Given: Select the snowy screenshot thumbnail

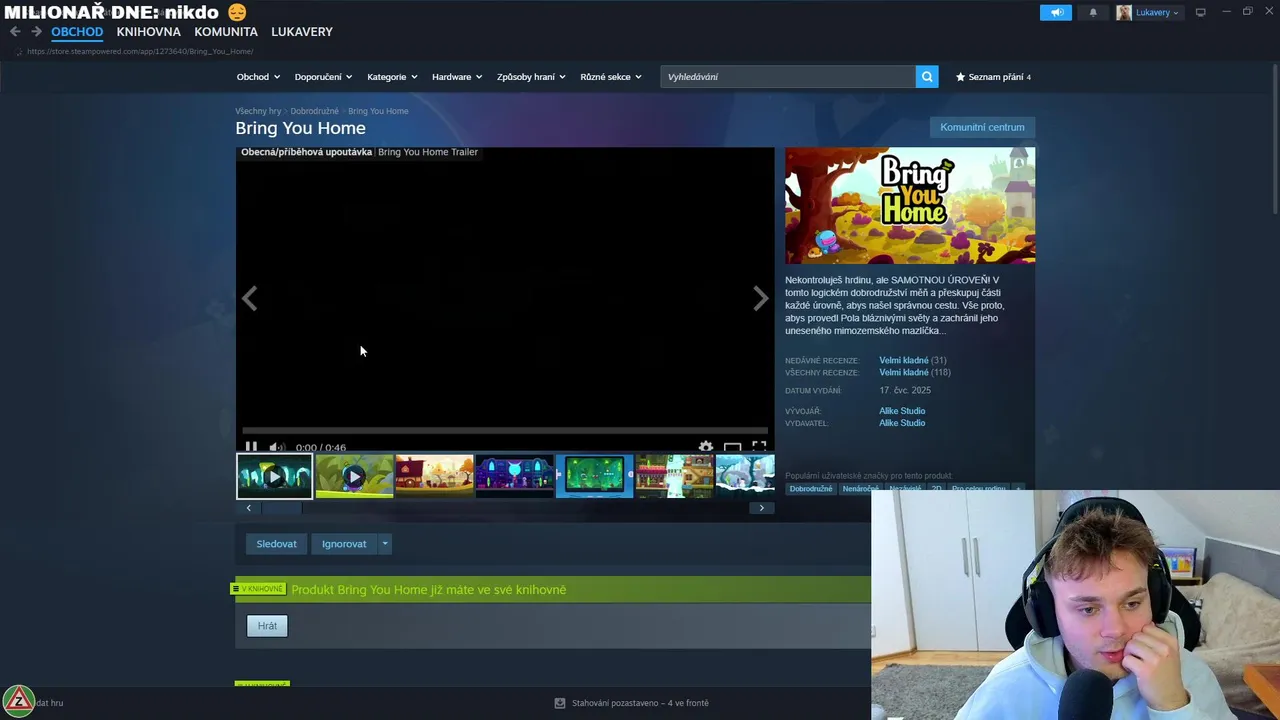Looking at the screenshot, I should coord(745,476).
